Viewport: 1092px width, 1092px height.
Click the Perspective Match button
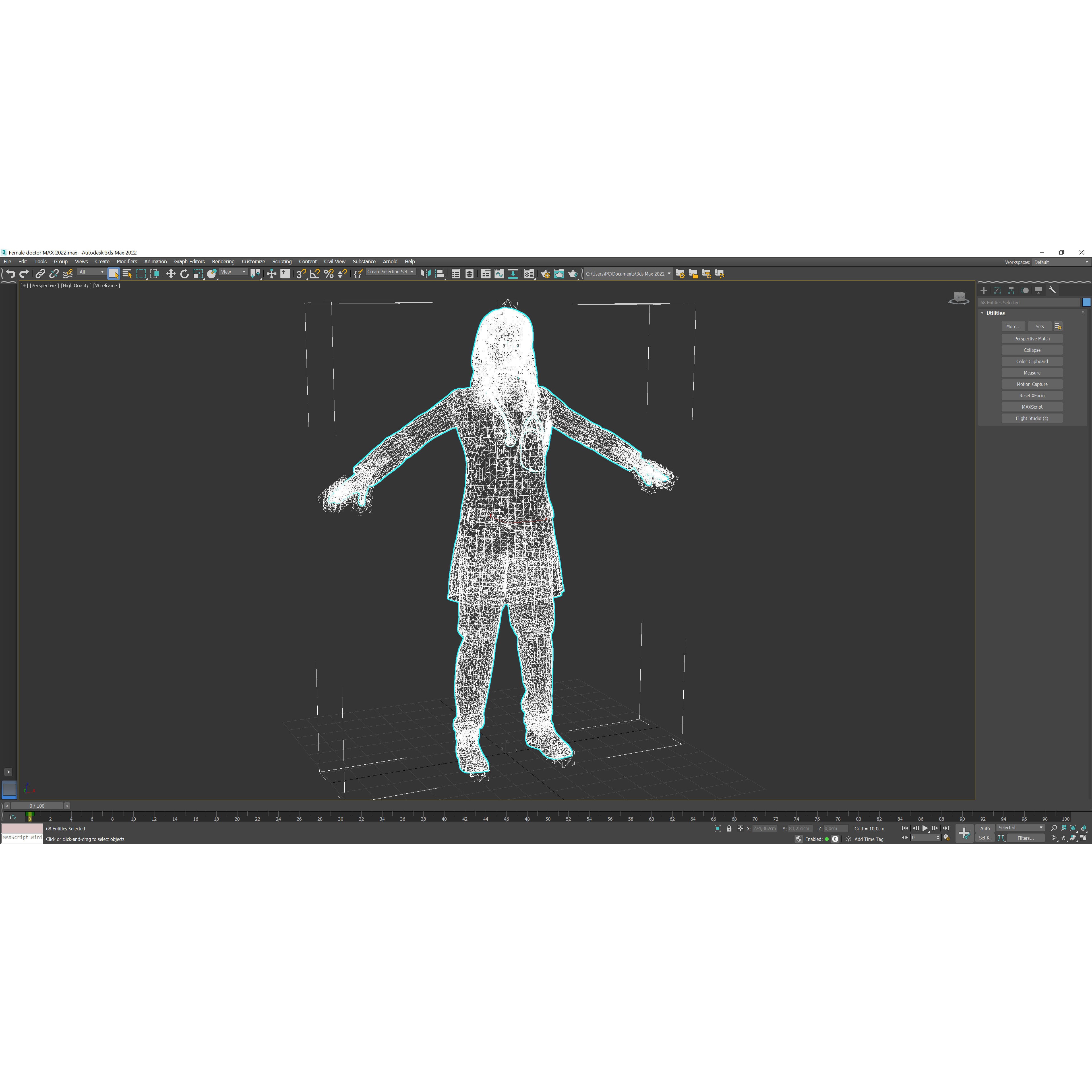pyautogui.click(x=1031, y=339)
